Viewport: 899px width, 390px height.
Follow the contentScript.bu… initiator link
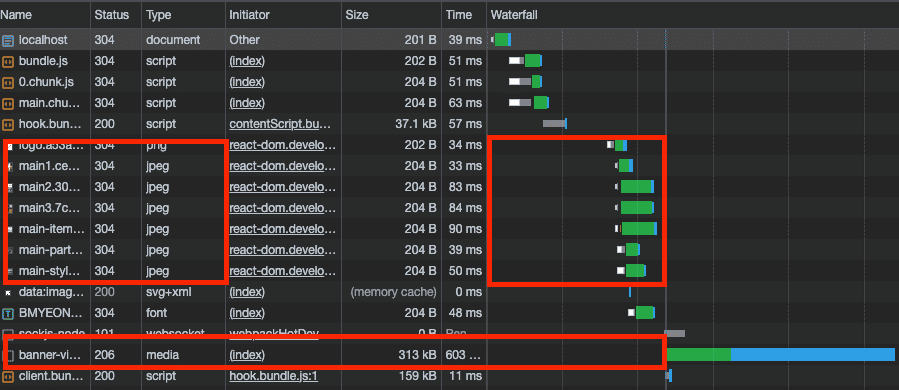pos(280,124)
